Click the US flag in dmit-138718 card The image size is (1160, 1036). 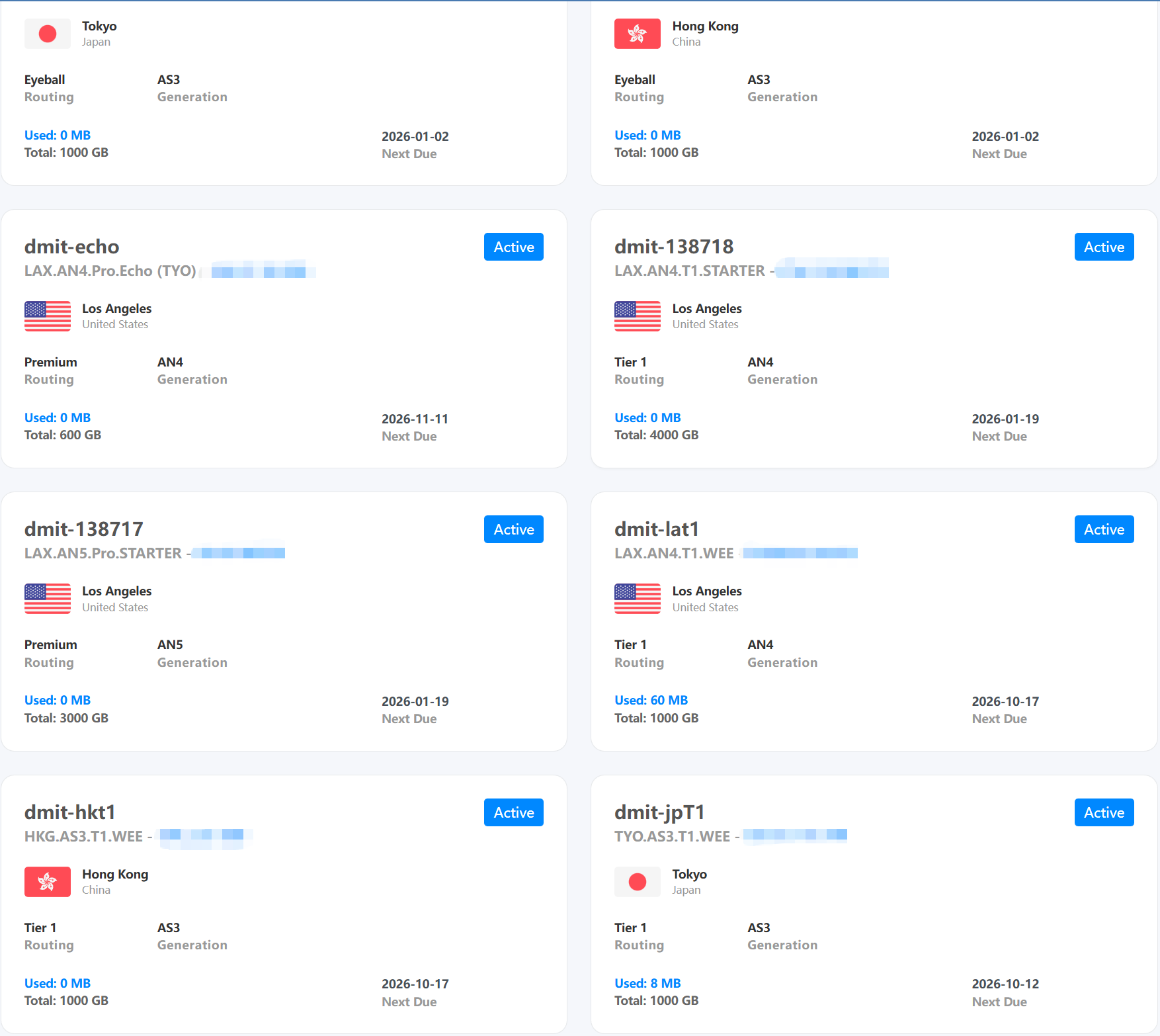637,316
